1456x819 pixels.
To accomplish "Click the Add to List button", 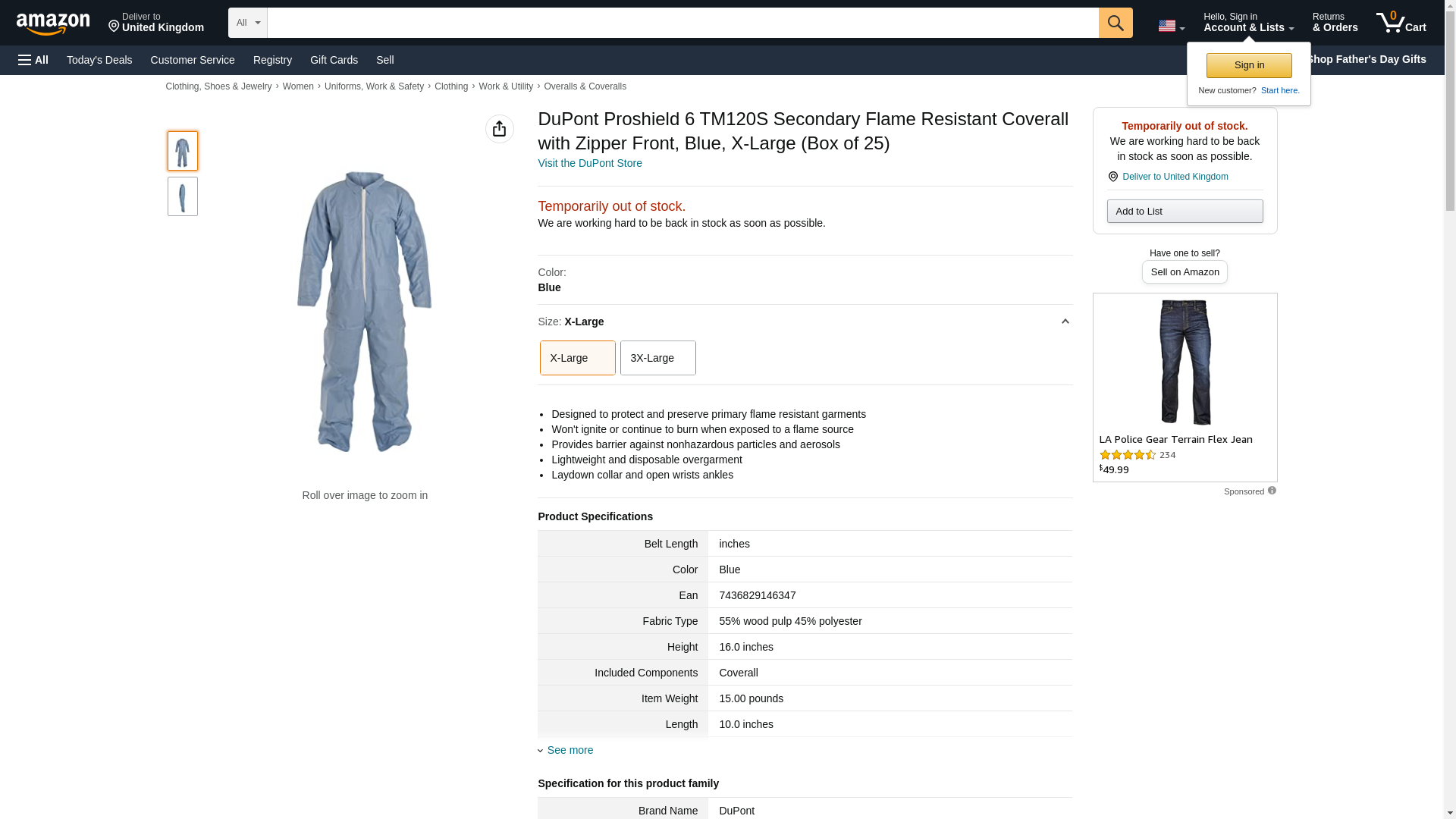I will 1185,211.
